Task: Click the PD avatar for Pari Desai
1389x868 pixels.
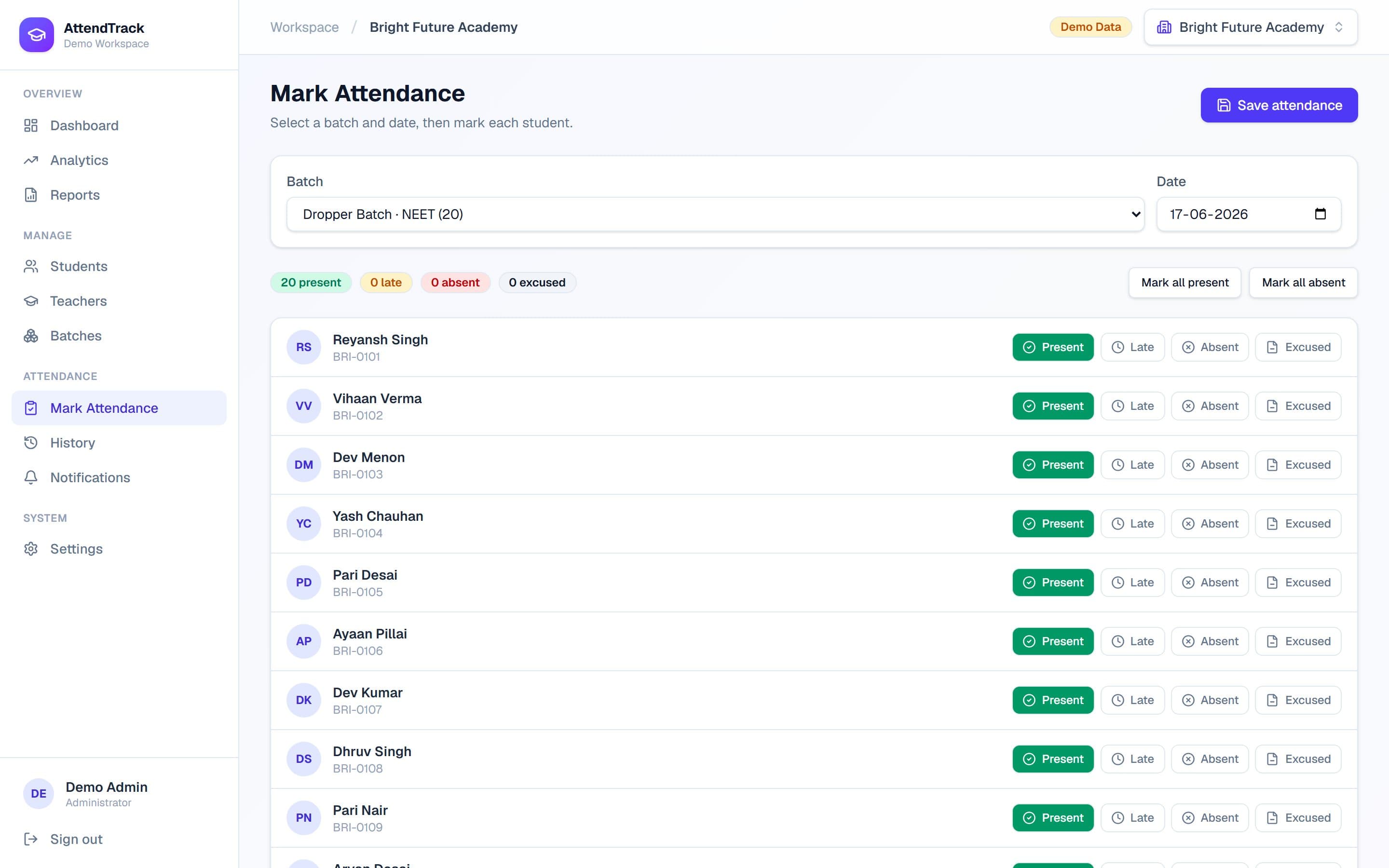Action: (304, 583)
